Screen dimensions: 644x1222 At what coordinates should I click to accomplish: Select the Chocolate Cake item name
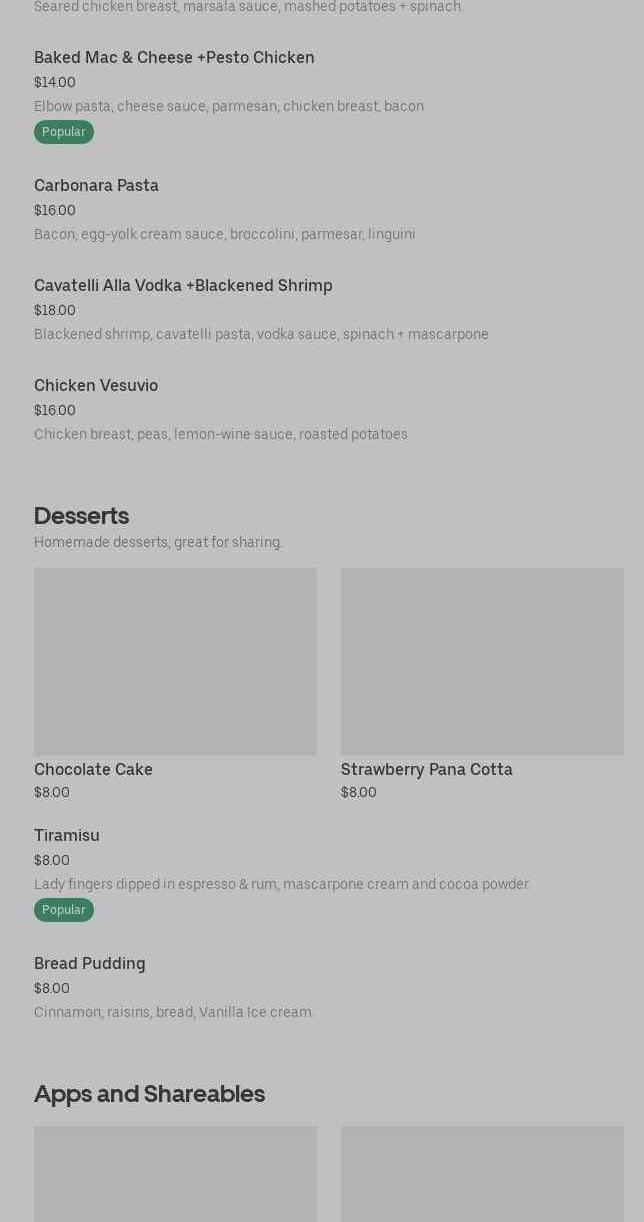pyautogui.click(x=93, y=770)
